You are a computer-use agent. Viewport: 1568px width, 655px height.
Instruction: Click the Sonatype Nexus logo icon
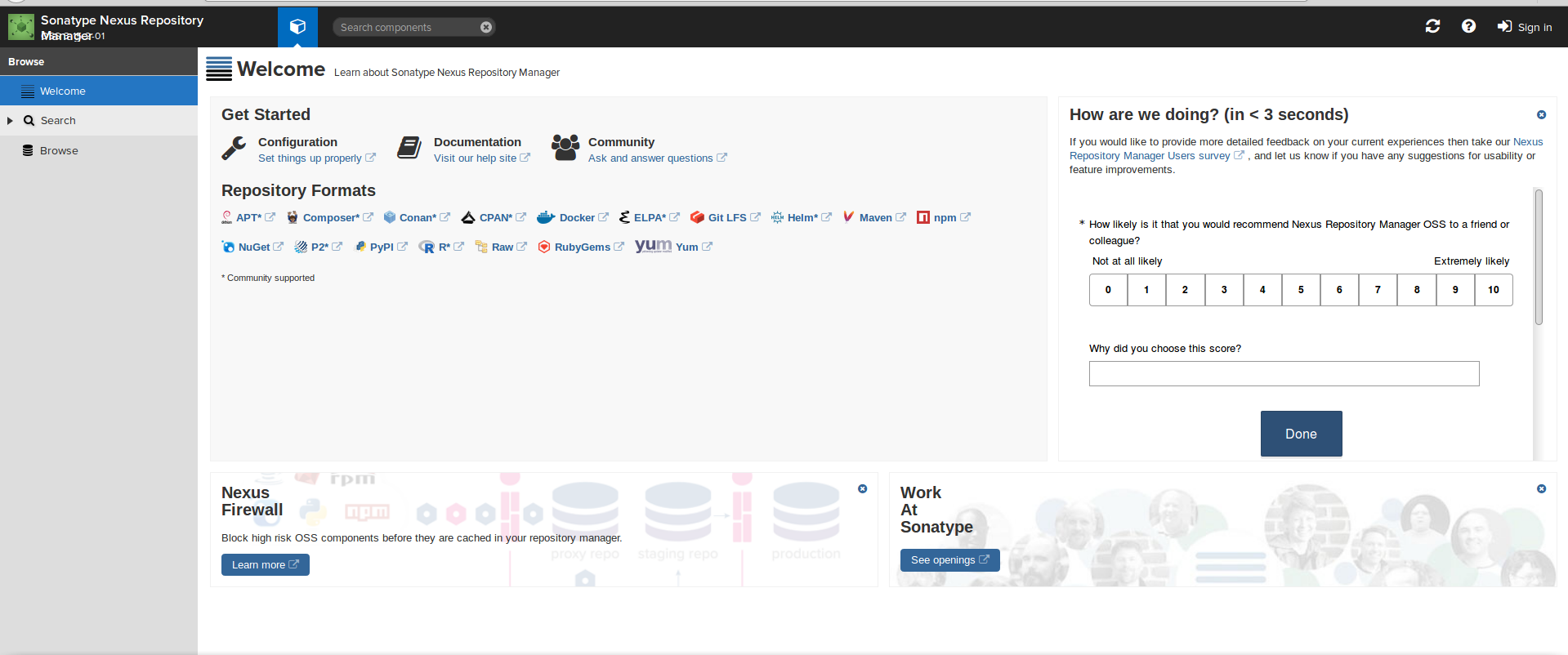tap(21, 27)
